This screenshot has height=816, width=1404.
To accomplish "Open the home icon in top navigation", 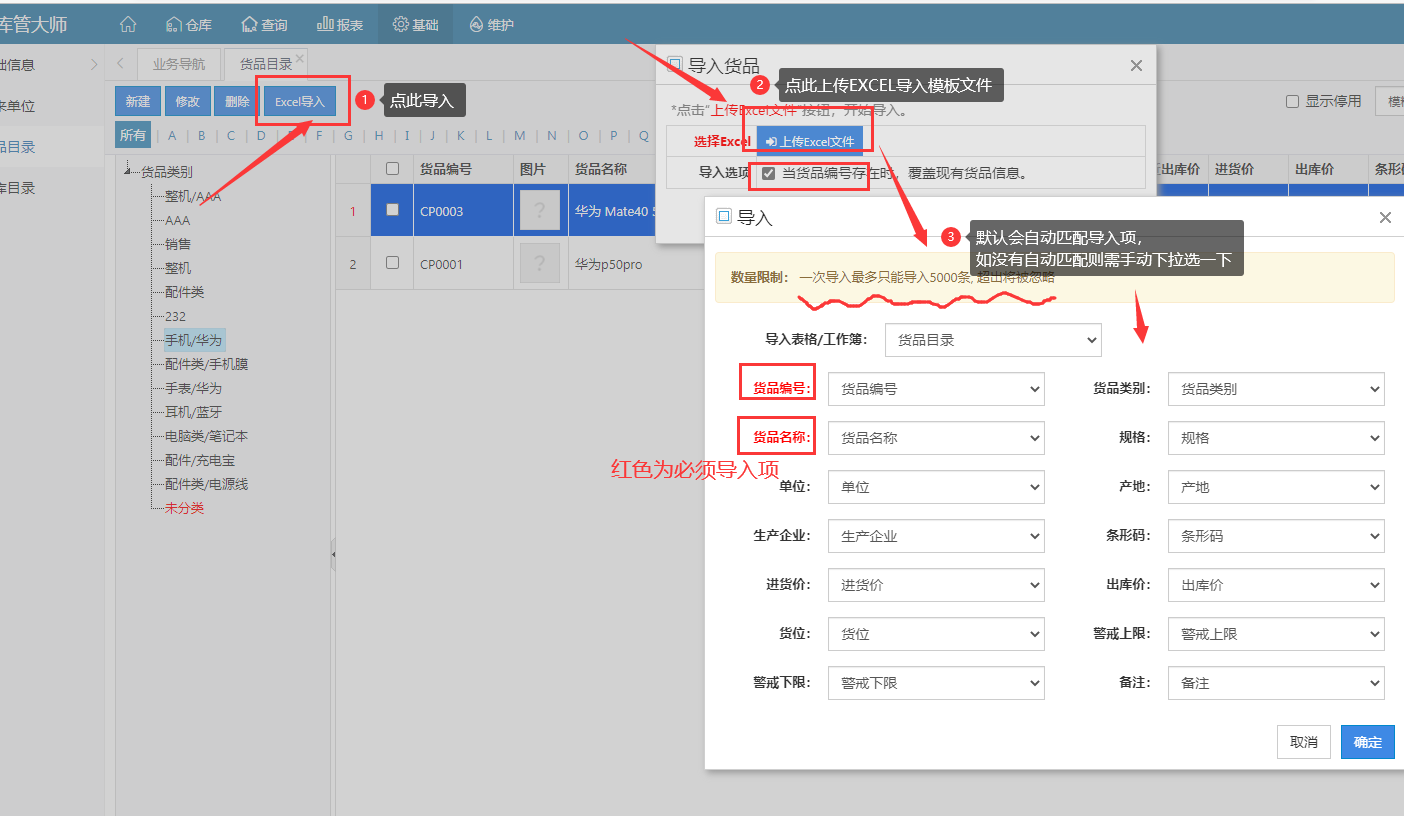I will tap(128, 24).
